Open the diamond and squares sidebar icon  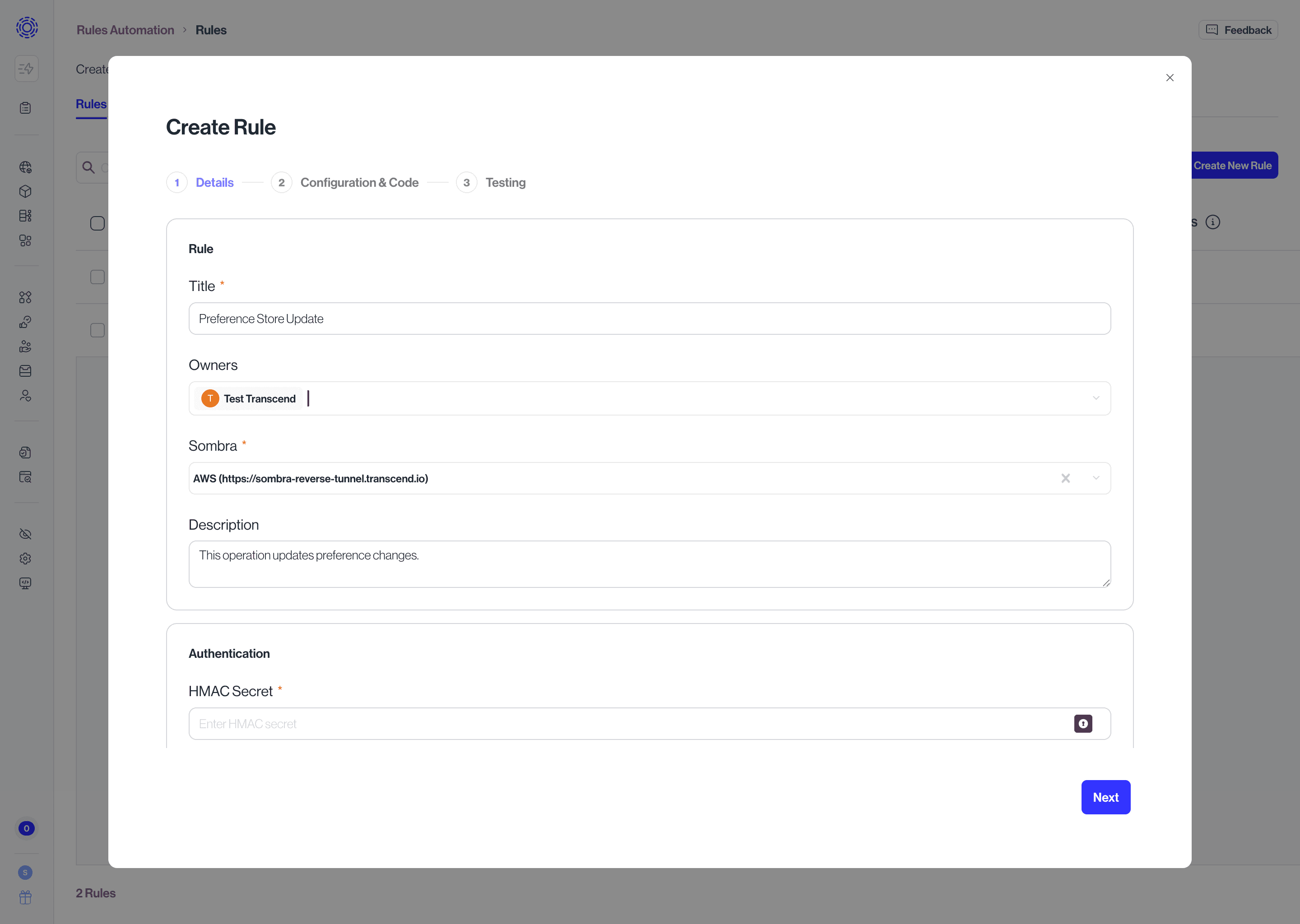pos(26,298)
